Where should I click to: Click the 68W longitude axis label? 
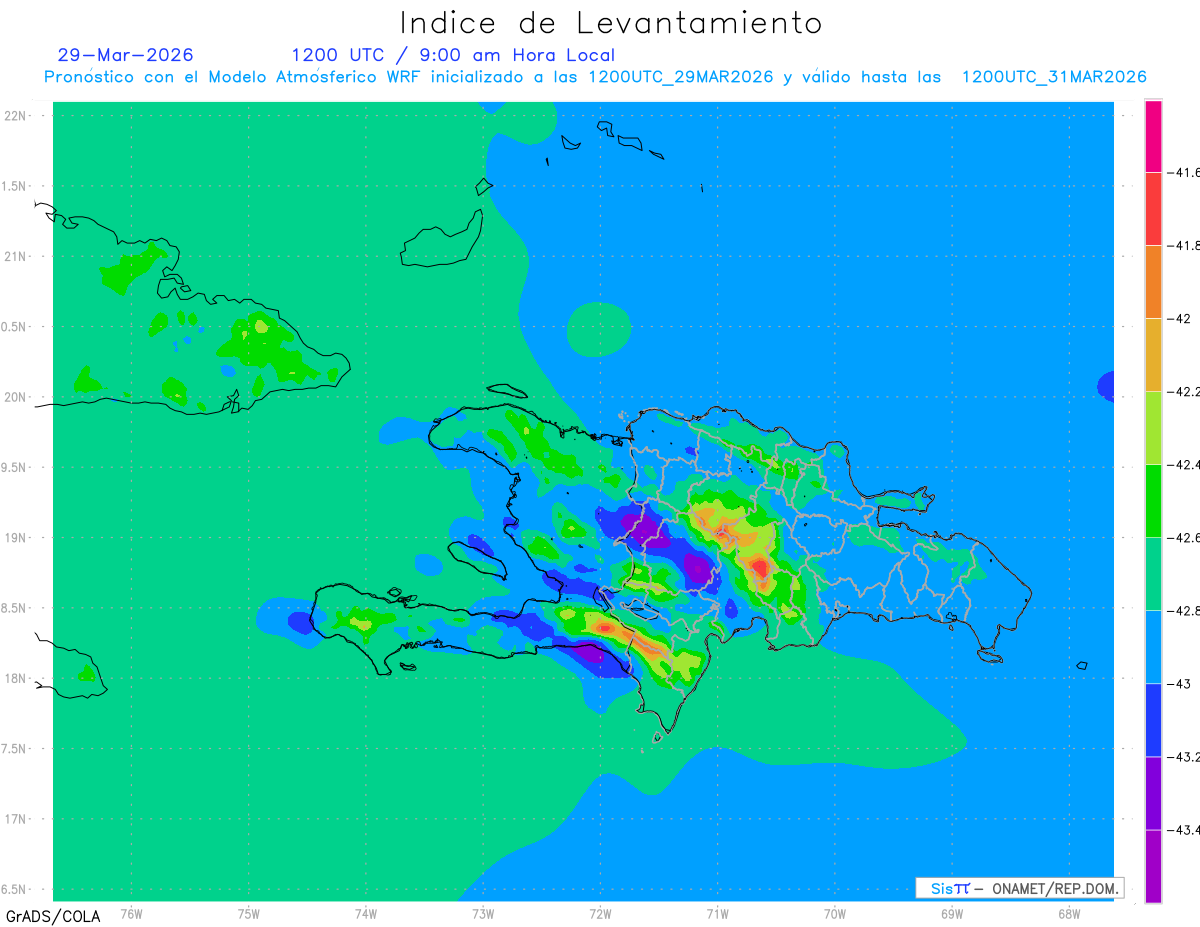1068,914
